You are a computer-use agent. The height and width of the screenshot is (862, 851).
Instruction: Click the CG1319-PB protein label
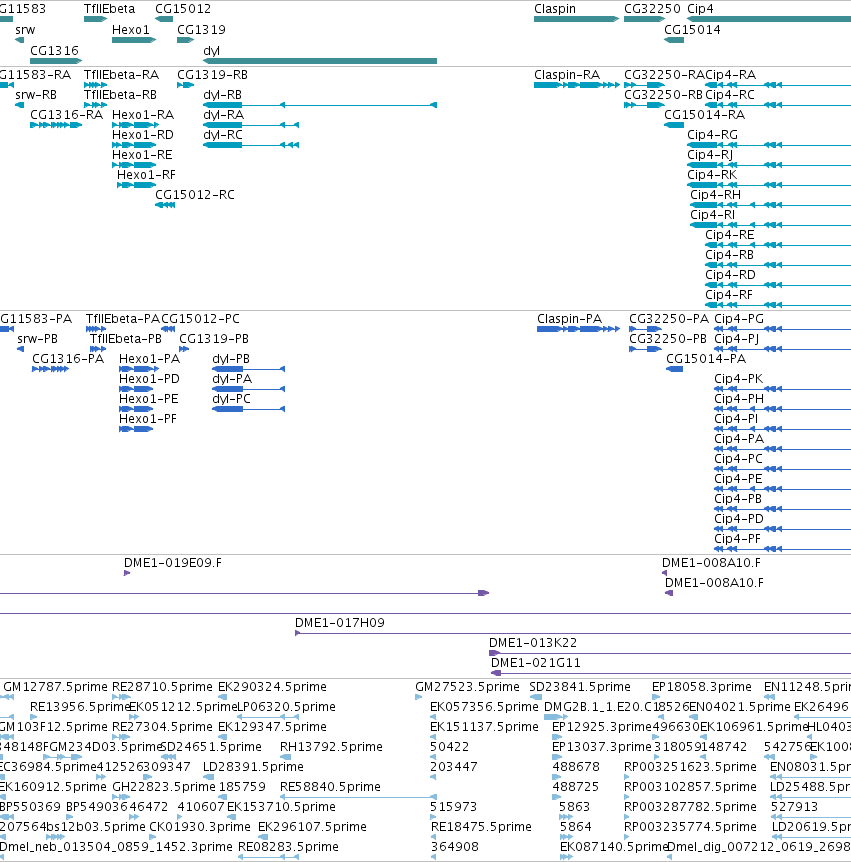[214, 339]
